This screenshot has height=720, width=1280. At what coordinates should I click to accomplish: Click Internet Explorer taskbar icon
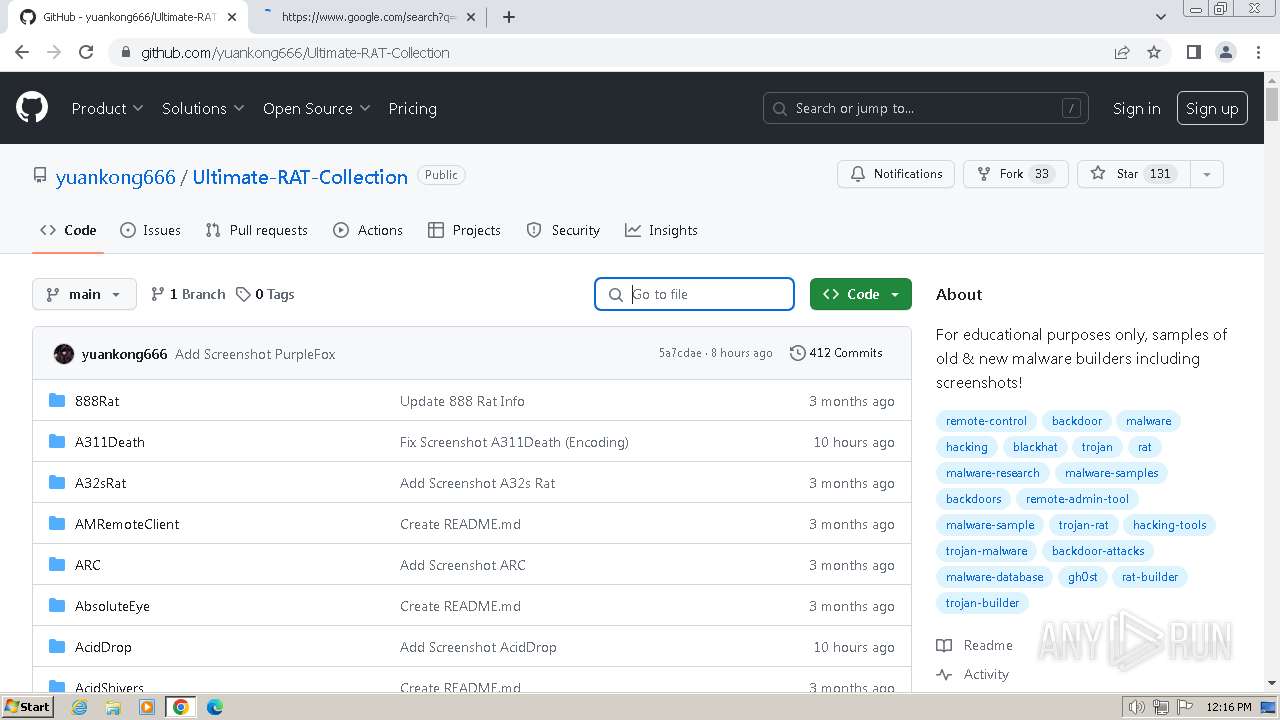click(80, 707)
